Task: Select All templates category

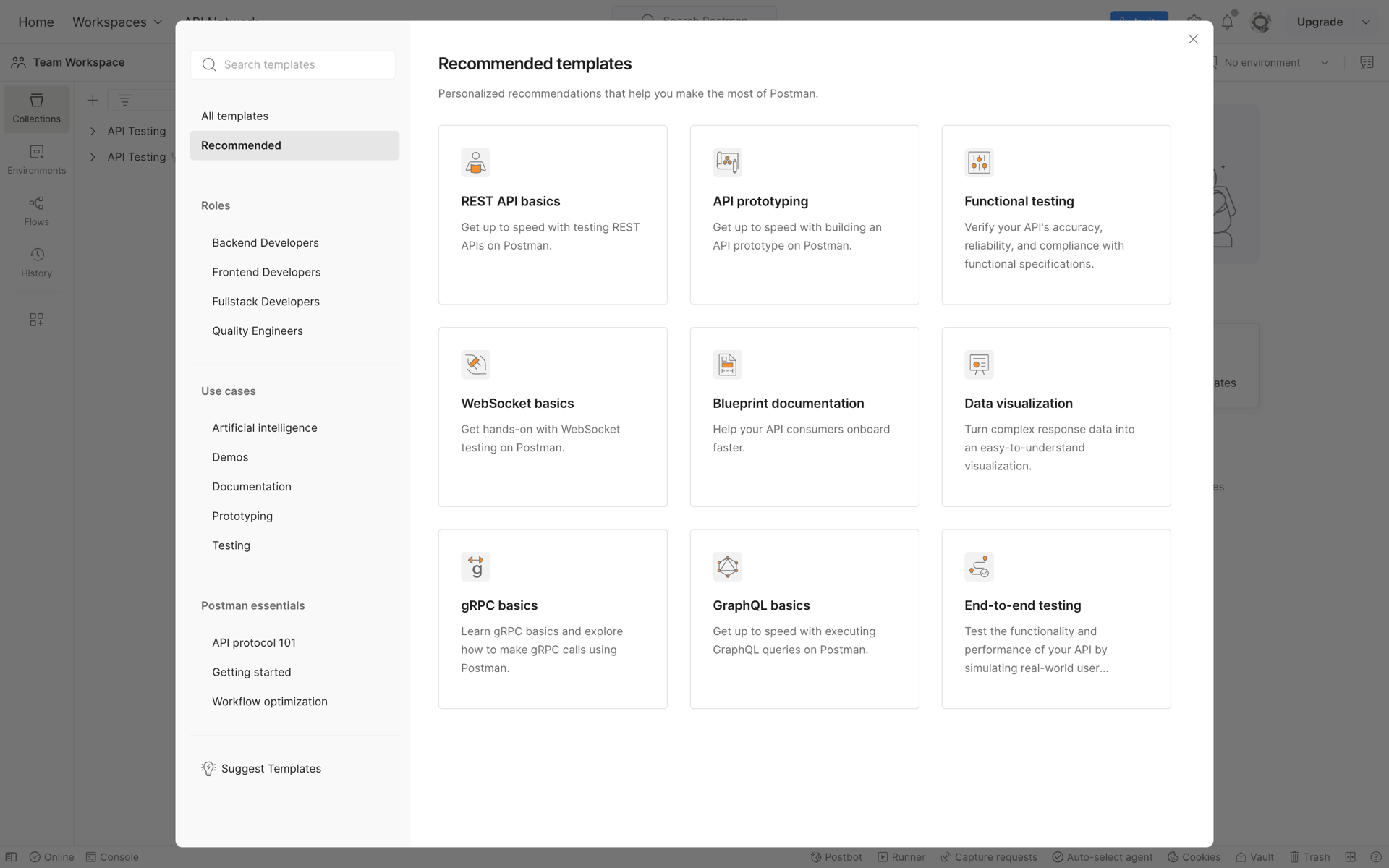Action: [294, 116]
